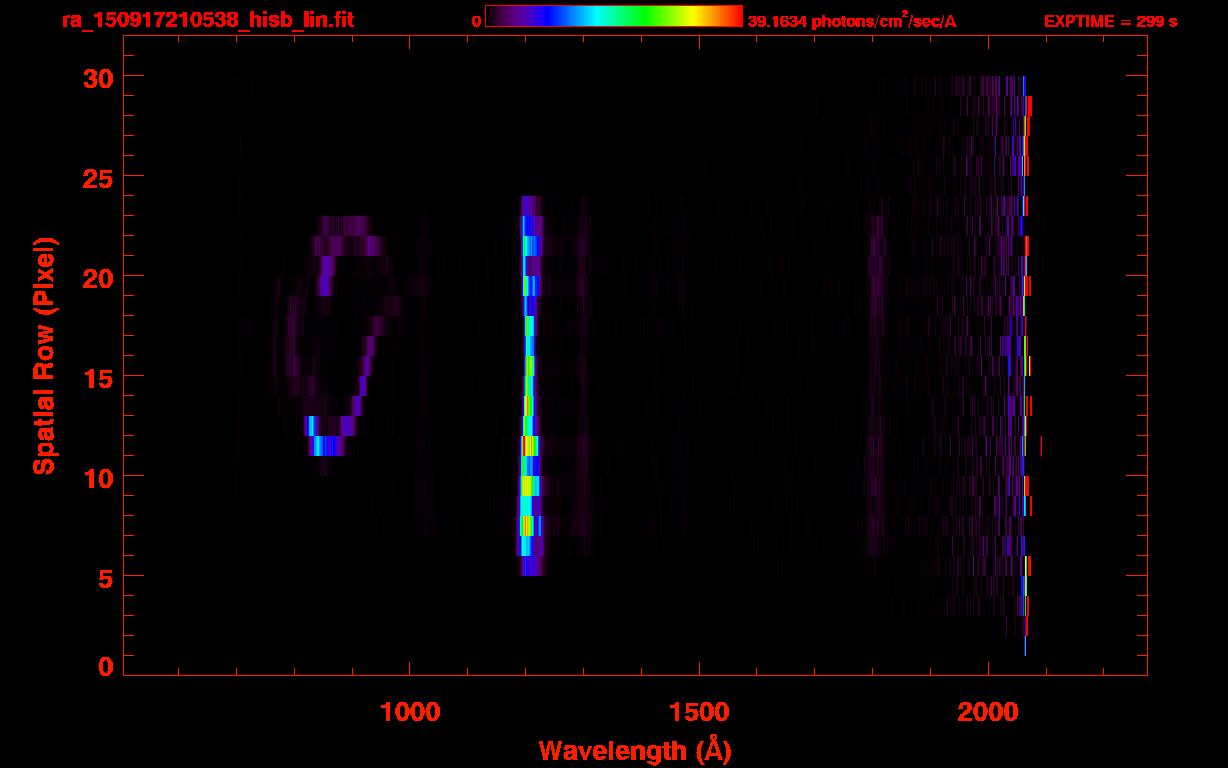Click the rainbow intensity color bar
Viewport: 1228px width, 768px height.
614,16
